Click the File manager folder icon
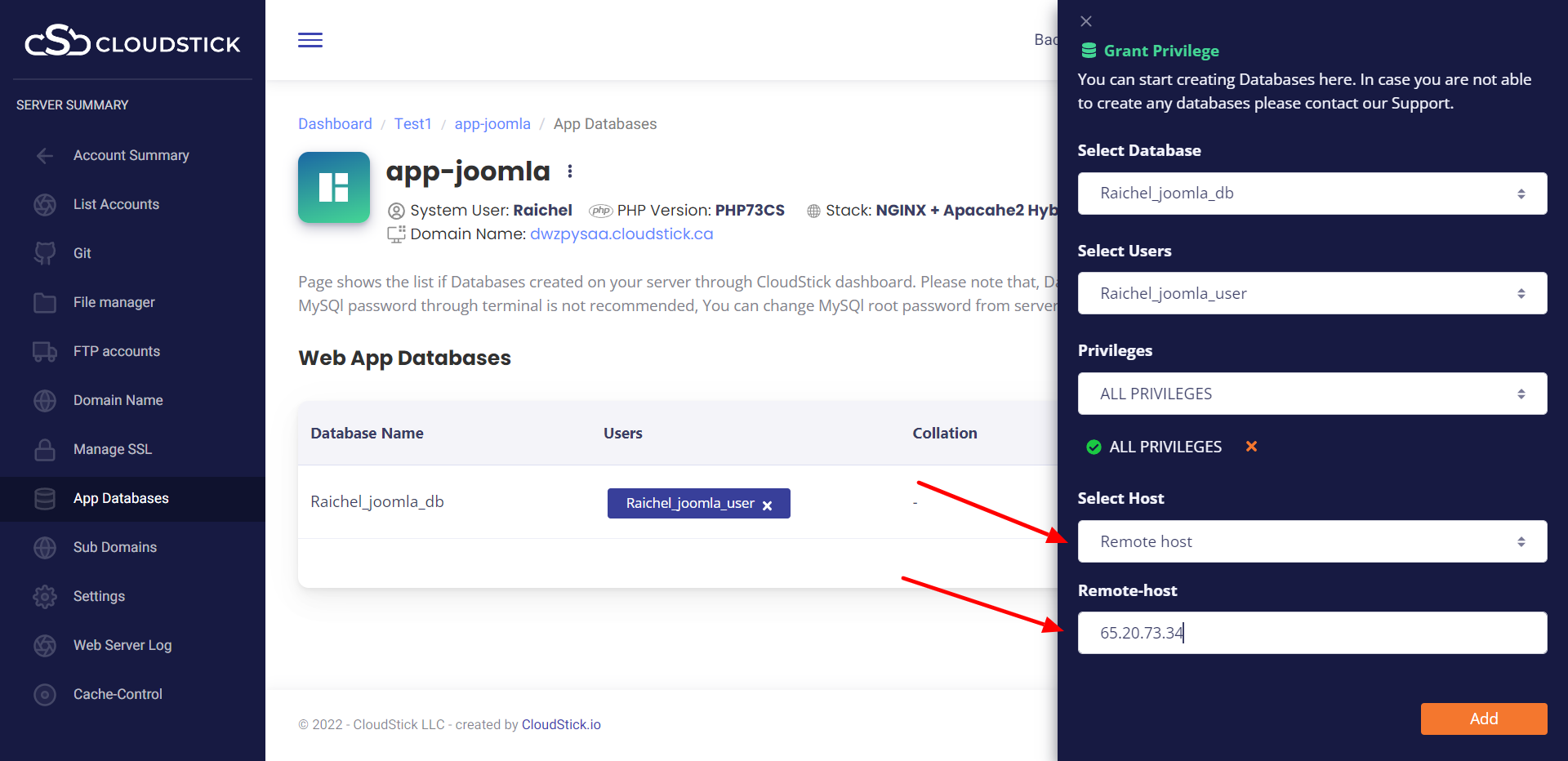The width and height of the screenshot is (1568, 761). [45, 303]
